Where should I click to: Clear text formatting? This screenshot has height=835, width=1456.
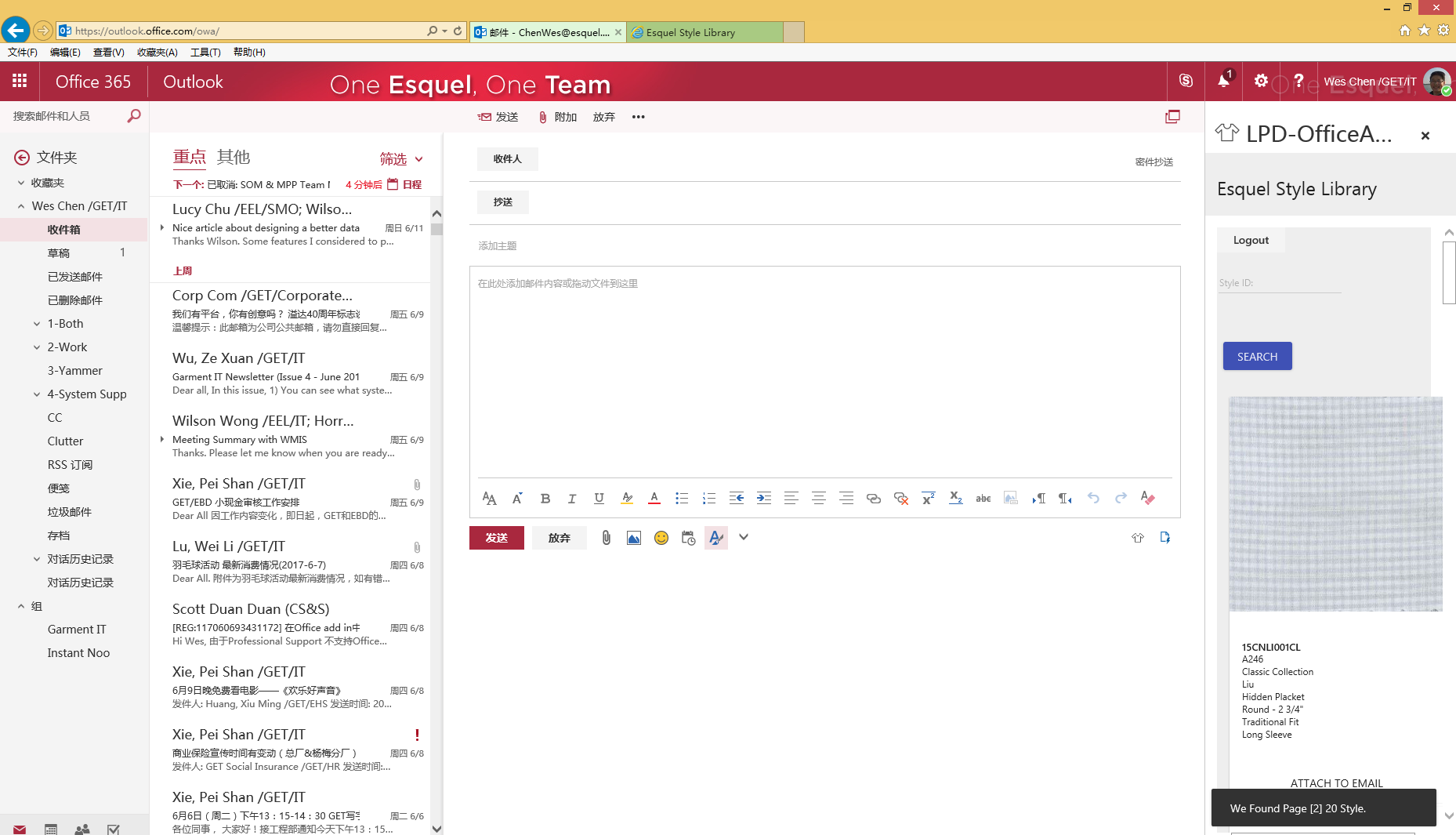pyautogui.click(x=1148, y=499)
